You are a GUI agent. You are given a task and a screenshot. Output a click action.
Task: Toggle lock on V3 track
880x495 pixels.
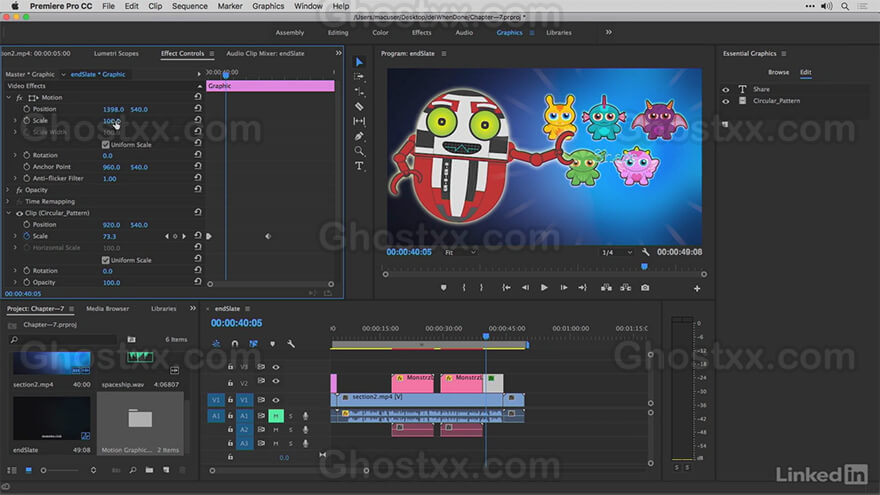[x=230, y=367]
